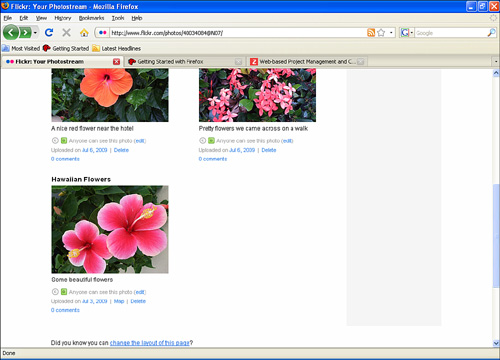Open the History menu
This screenshot has width=500, height=360.
63,18
